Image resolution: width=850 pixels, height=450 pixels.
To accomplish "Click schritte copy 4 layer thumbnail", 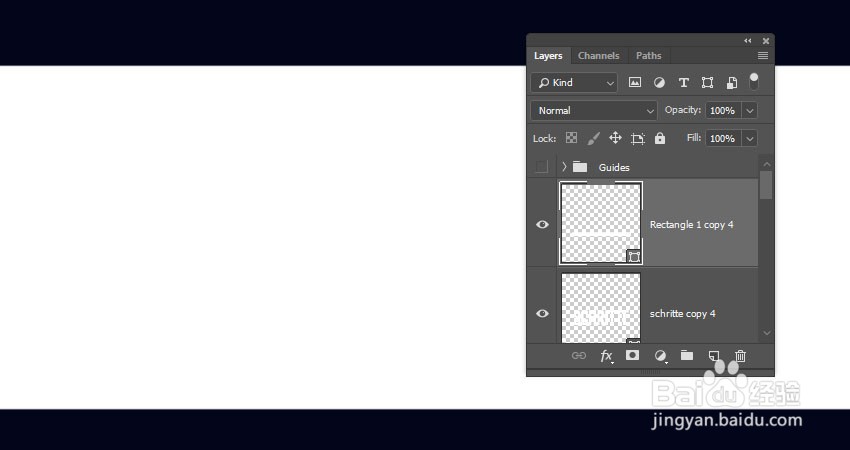I will 601,308.
